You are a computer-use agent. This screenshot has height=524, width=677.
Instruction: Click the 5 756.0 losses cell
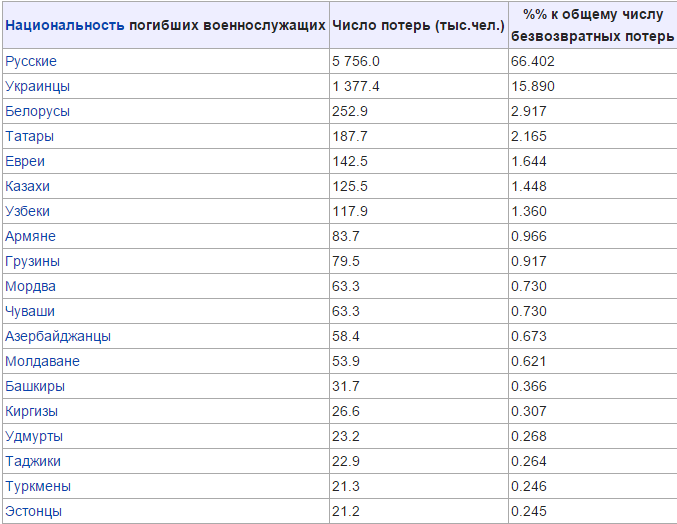click(357, 61)
